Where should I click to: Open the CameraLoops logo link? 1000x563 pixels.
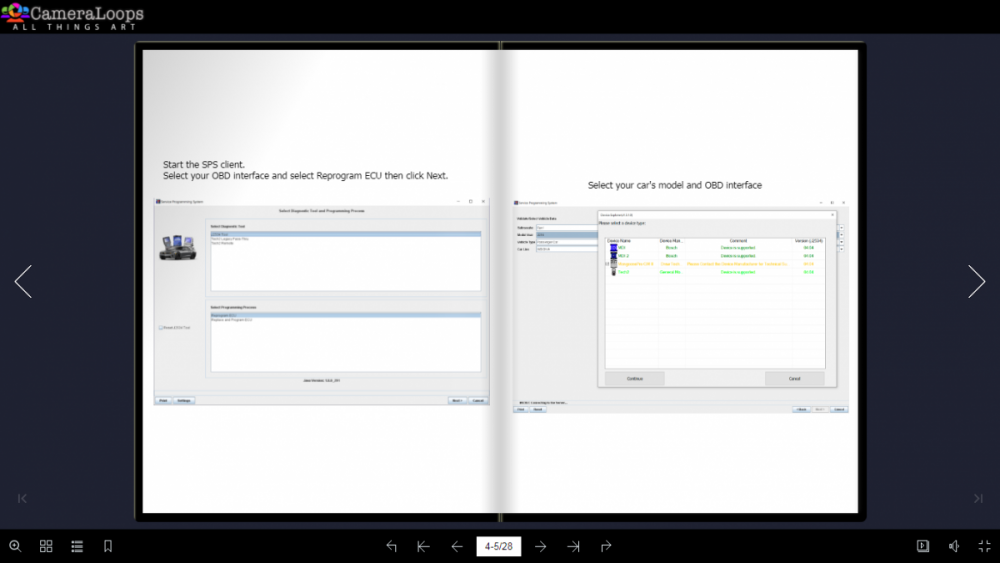point(73,17)
